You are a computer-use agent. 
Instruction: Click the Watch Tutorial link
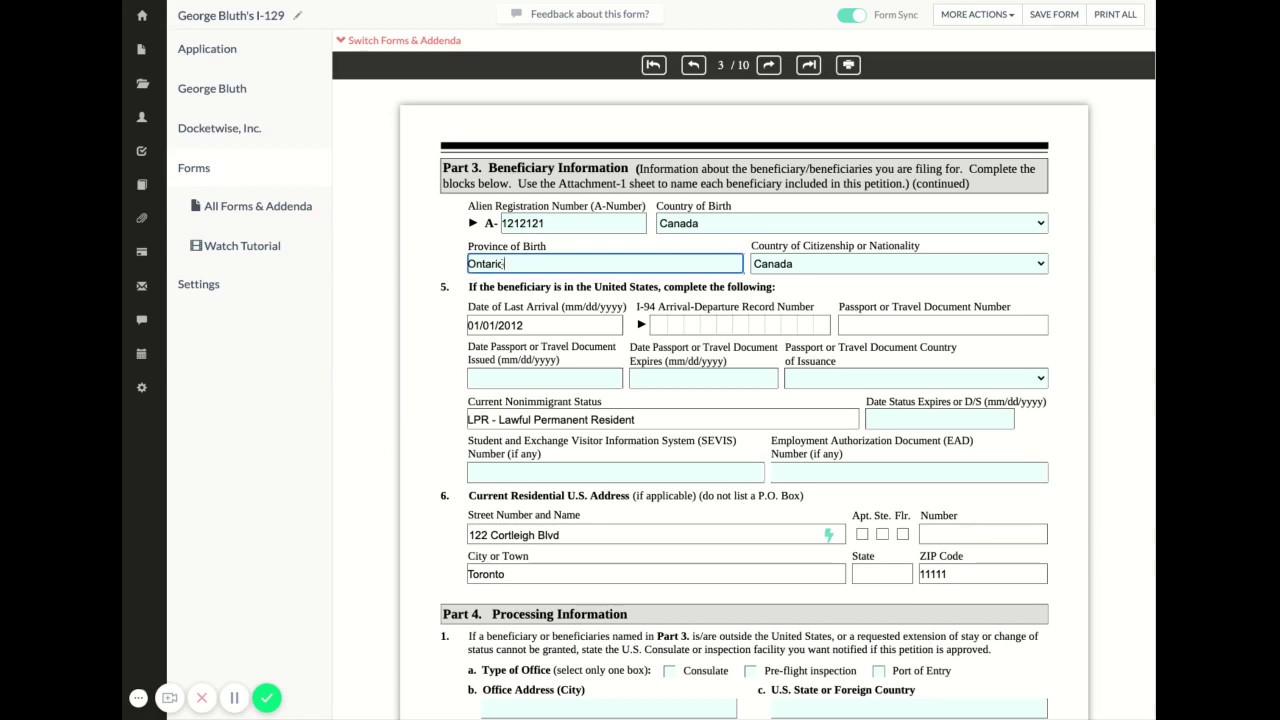click(235, 246)
